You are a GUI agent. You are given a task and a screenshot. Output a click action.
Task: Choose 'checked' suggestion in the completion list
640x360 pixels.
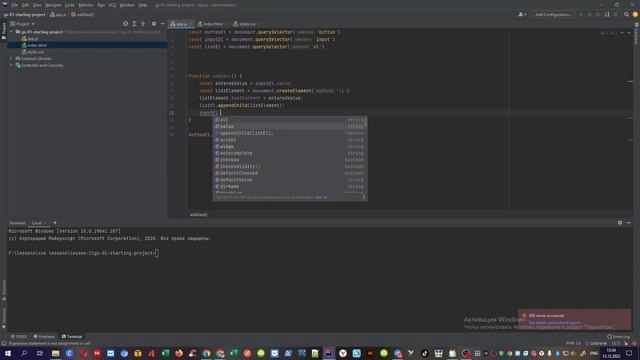pos(289,160)
